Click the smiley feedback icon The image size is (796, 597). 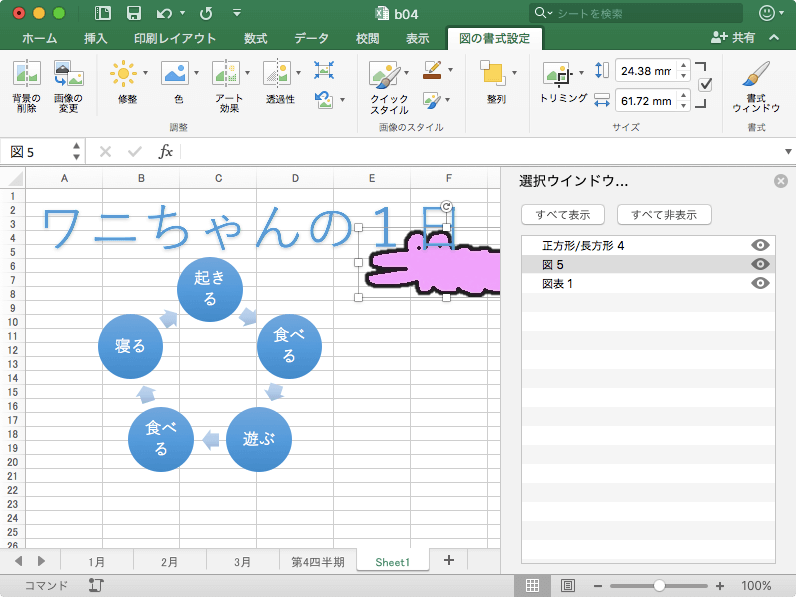tap(767, 13)
